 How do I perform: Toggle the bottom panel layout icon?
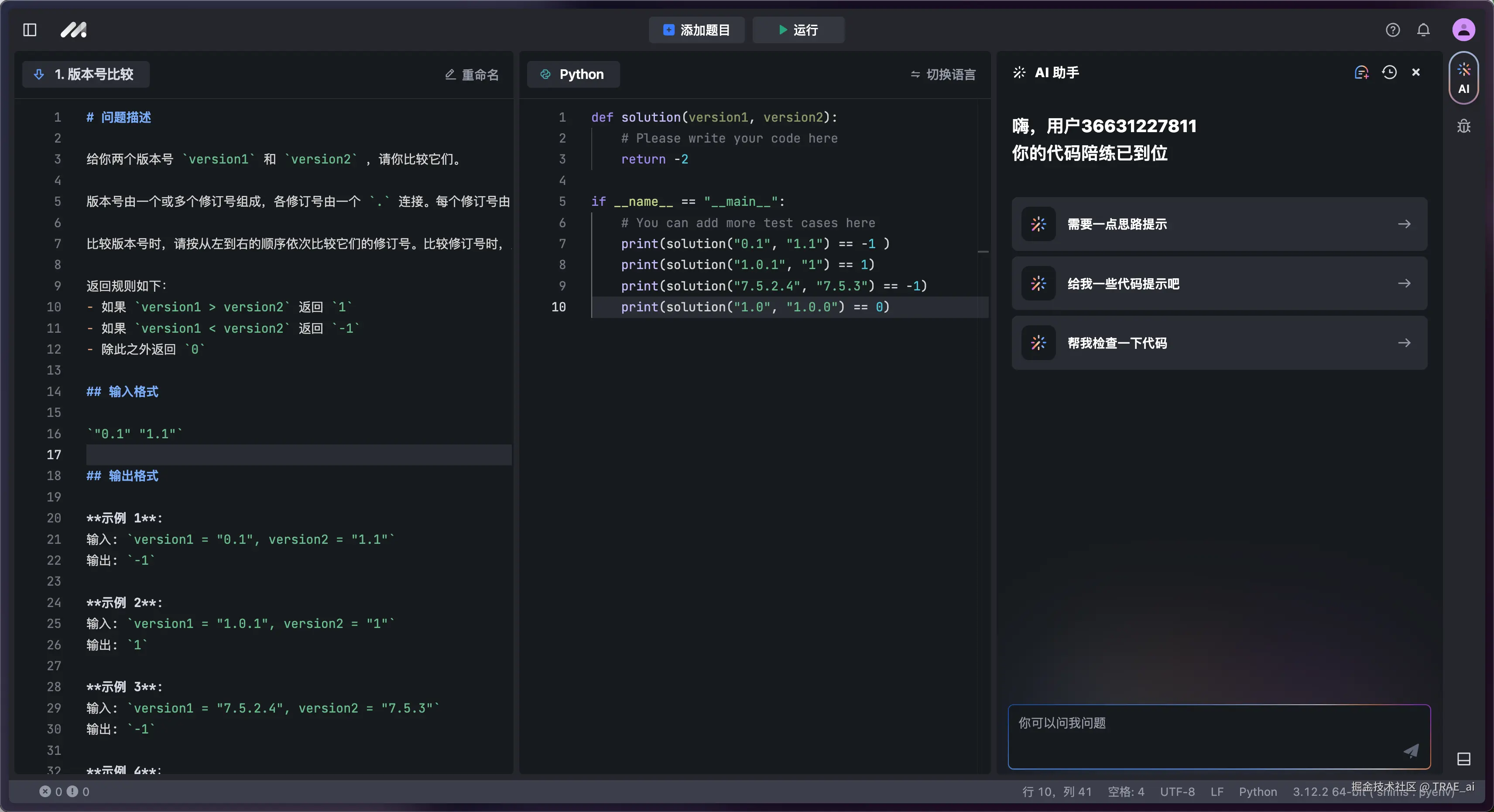[1463, 759]
